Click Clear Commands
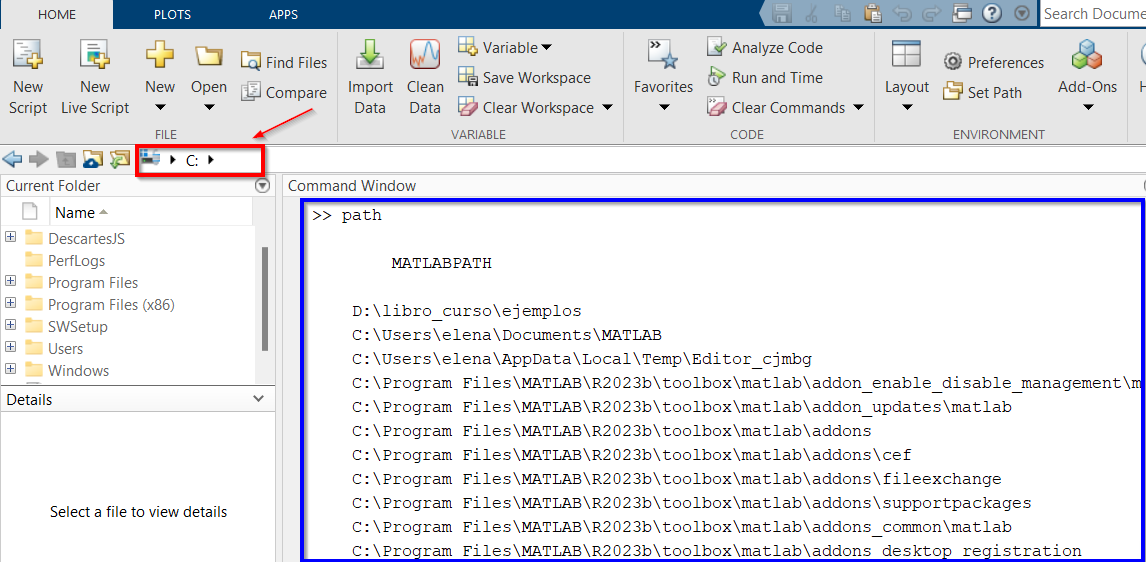The height and width of the screenshot is (562, 1146). point(775,107)
